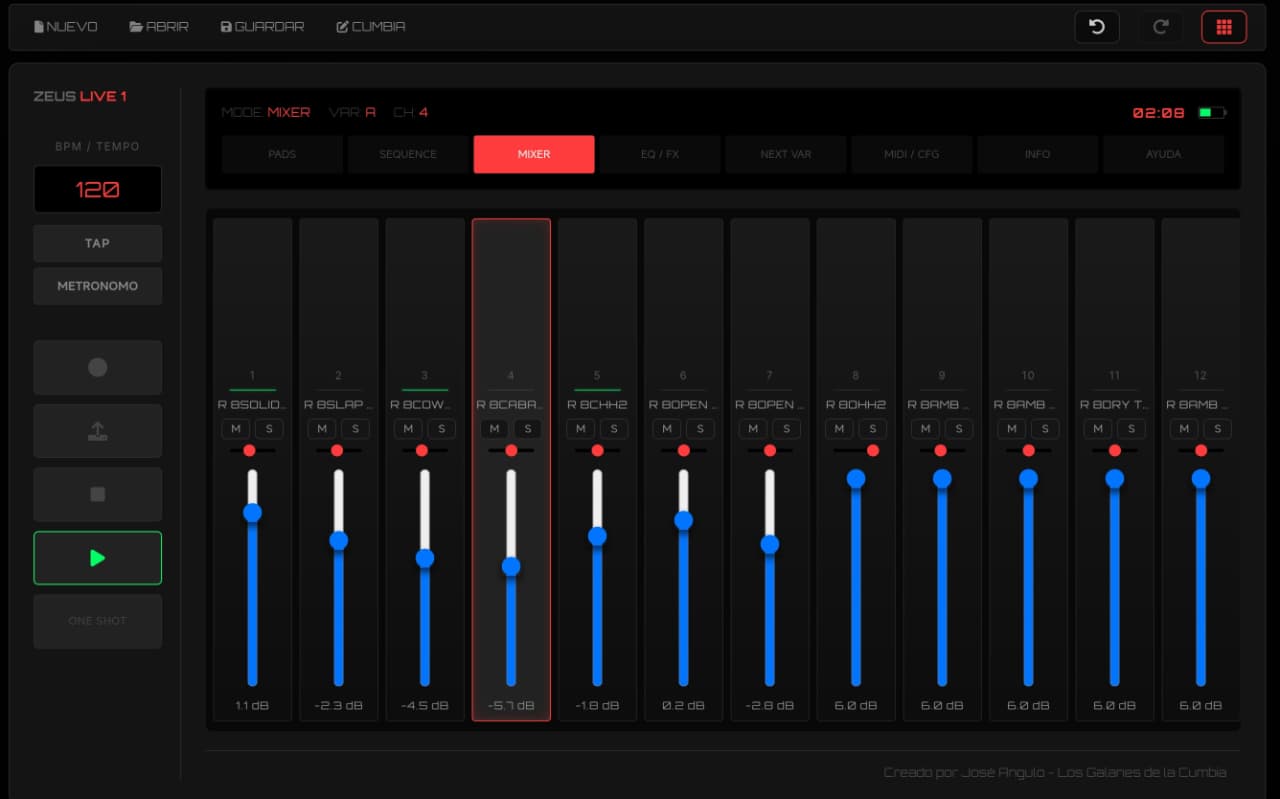Click the record circle button

pyautogui.click(x=98, y=367)
